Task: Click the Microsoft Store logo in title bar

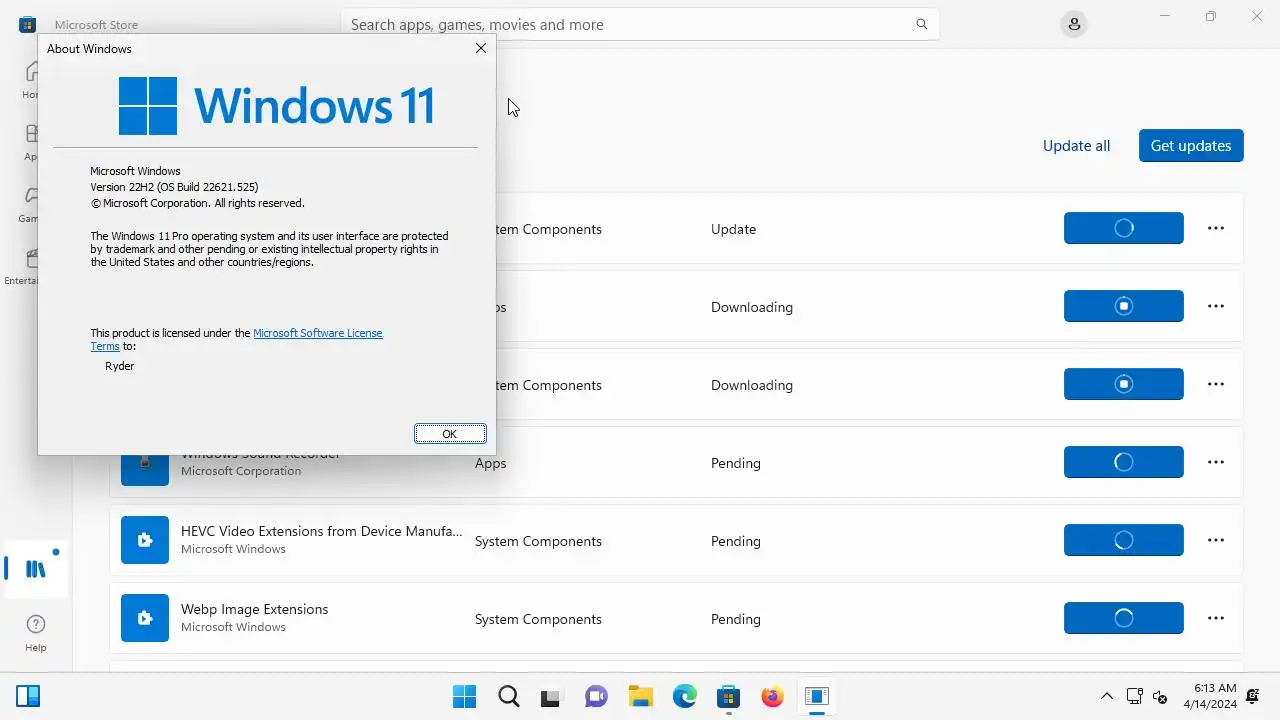Action: 28,24
